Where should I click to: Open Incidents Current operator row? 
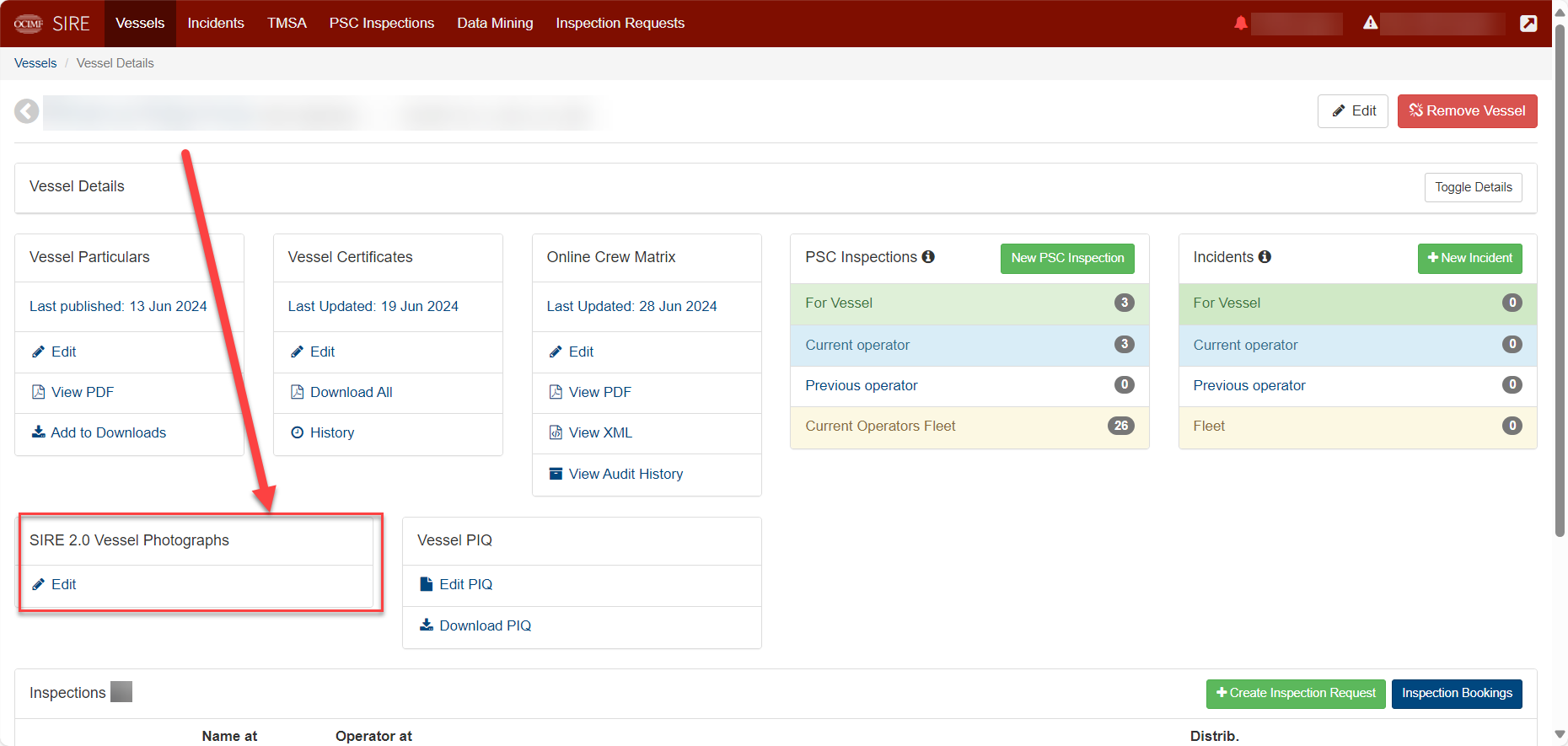1357,346
